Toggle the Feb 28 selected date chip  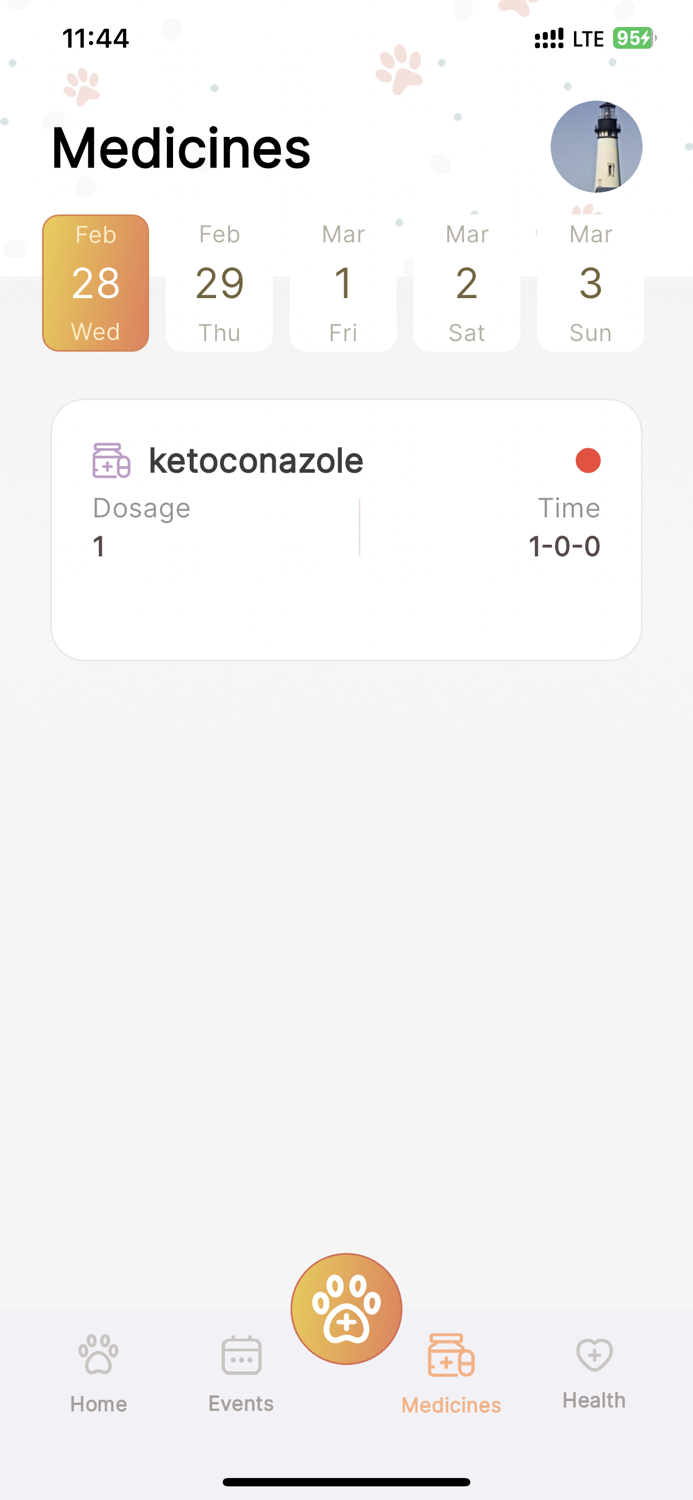pos(95,283)
